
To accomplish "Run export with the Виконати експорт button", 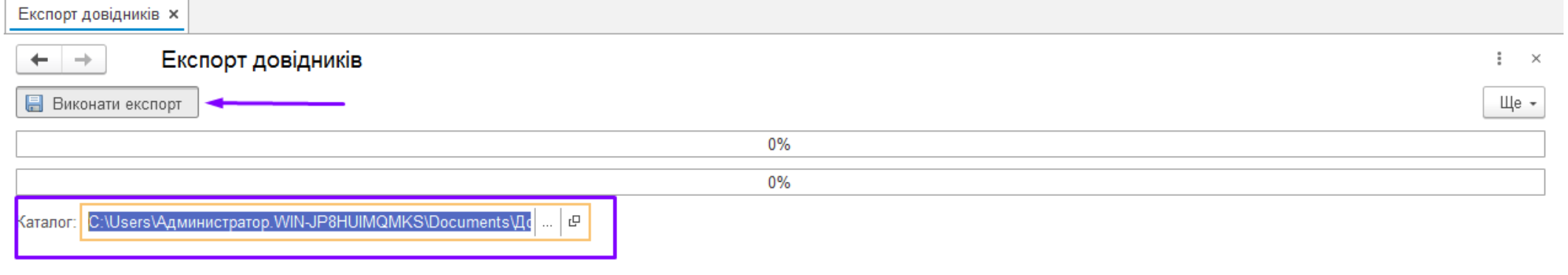I will click(x=107, y=103).
